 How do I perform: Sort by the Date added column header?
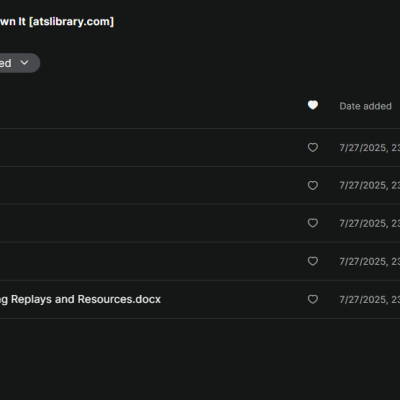[x=365, y=106]
